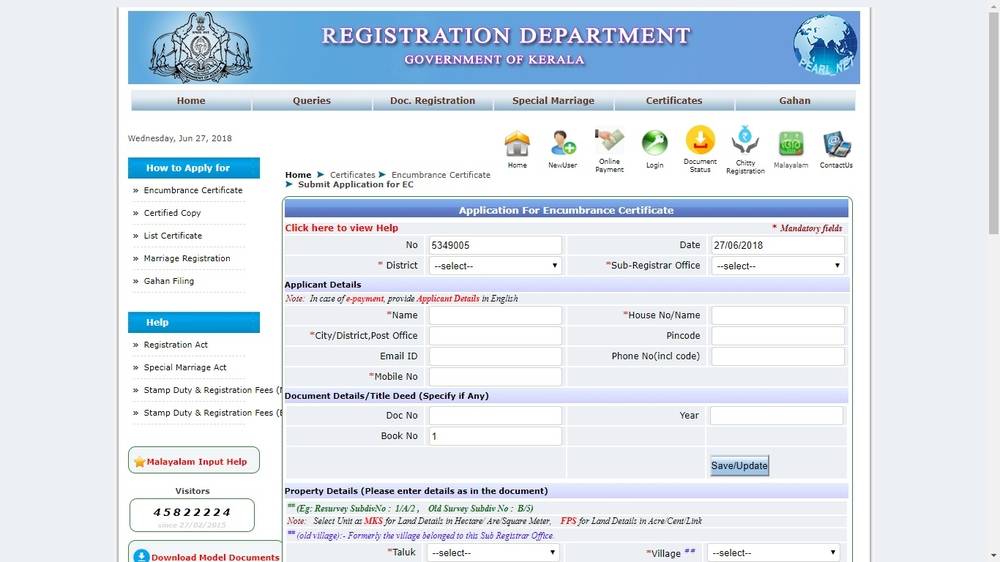Open the Home icon shortcut
This screenshot has height=562, width=1000.
pyautogui.click(x=517, y=144)
